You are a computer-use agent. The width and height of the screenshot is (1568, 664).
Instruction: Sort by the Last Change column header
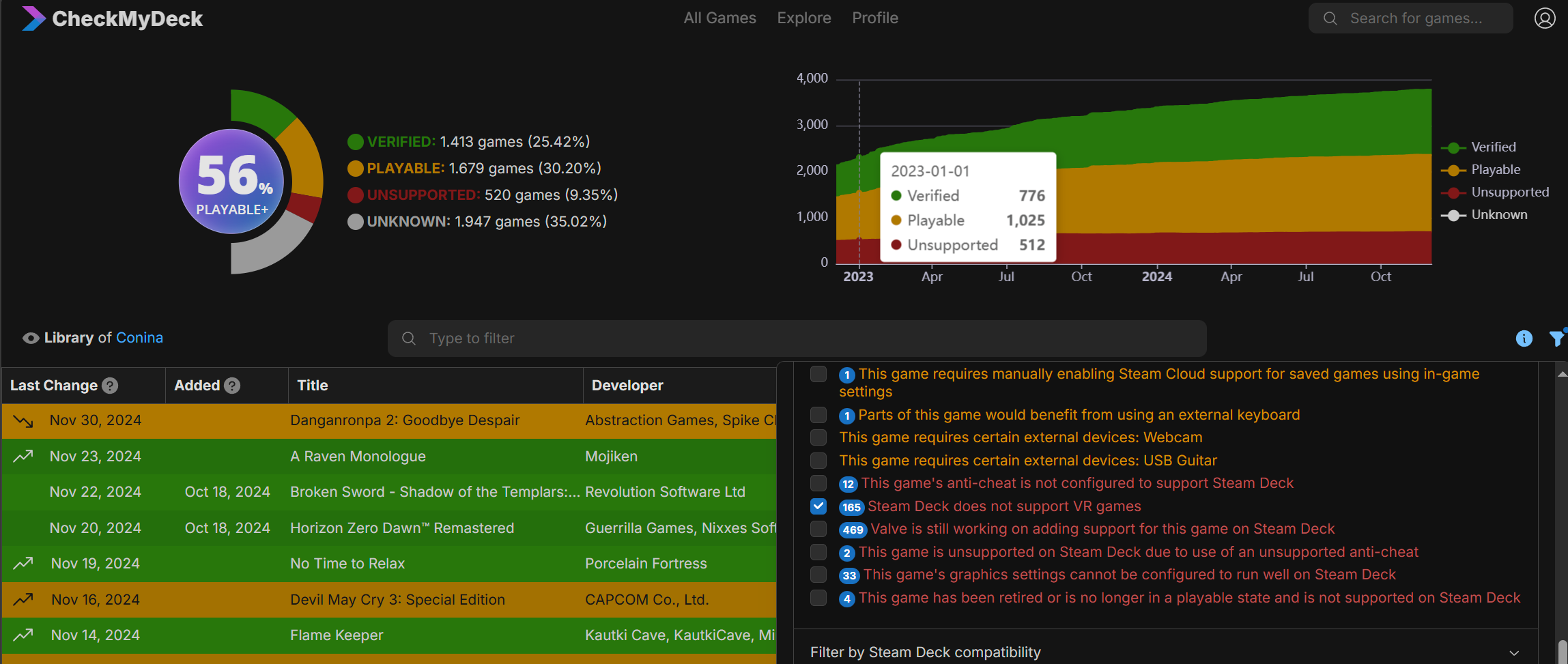[54, 386]
